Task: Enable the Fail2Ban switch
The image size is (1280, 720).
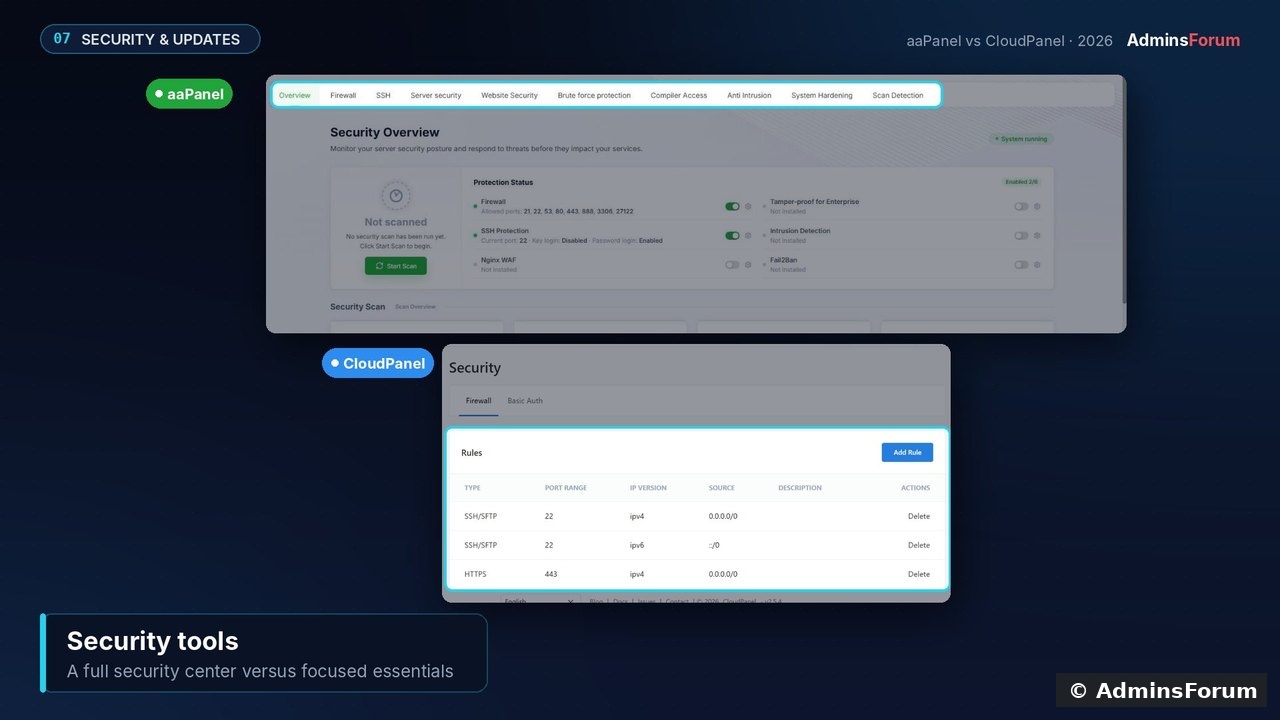Action: point(1021,265)
